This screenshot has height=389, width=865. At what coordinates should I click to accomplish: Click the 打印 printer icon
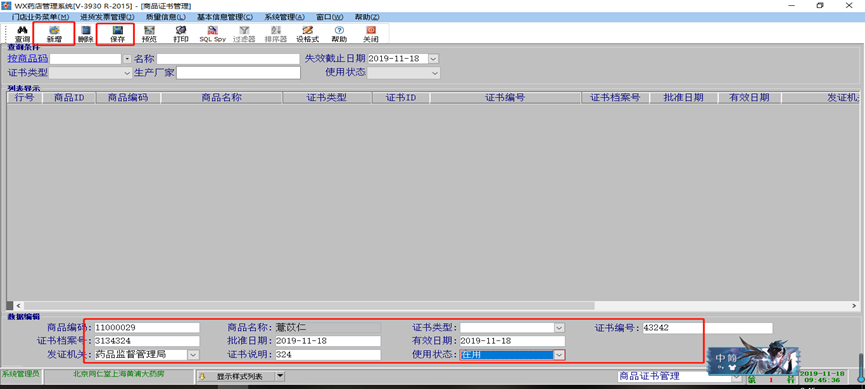point(181,34)
